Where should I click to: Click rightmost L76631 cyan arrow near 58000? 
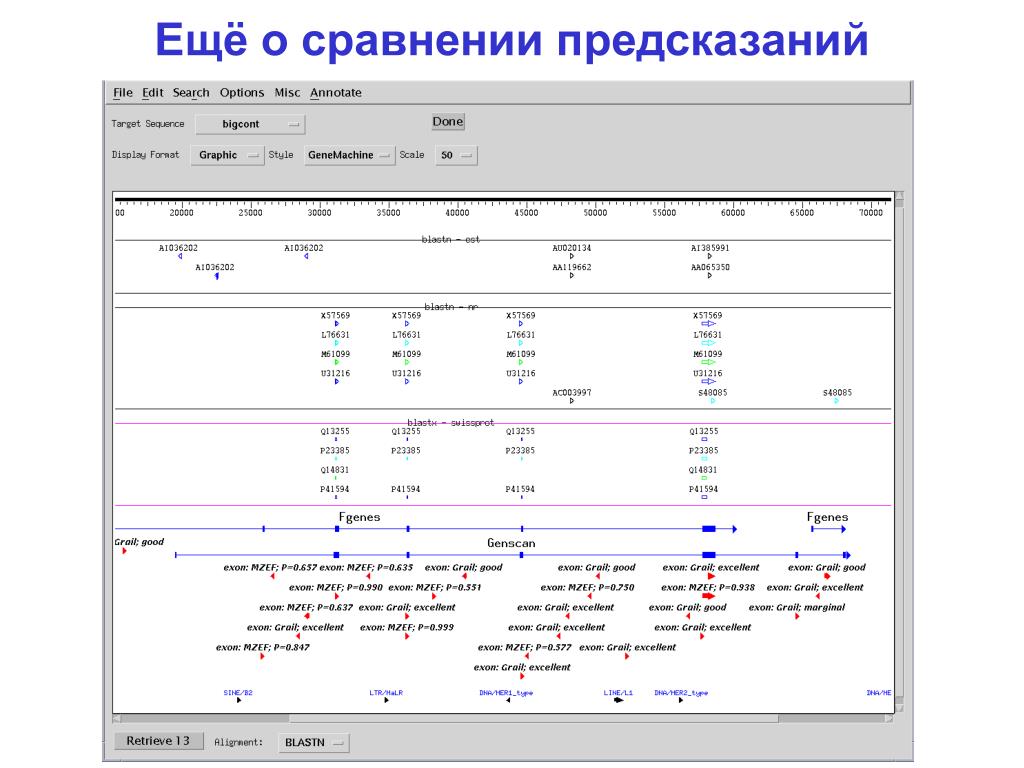tap(709, 343)
